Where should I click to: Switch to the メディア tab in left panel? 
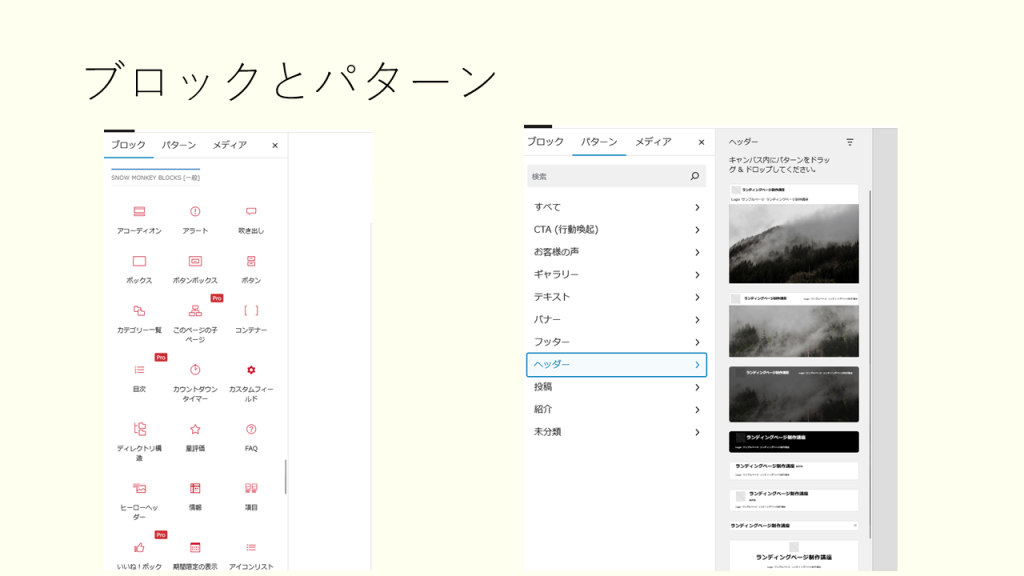229,145
